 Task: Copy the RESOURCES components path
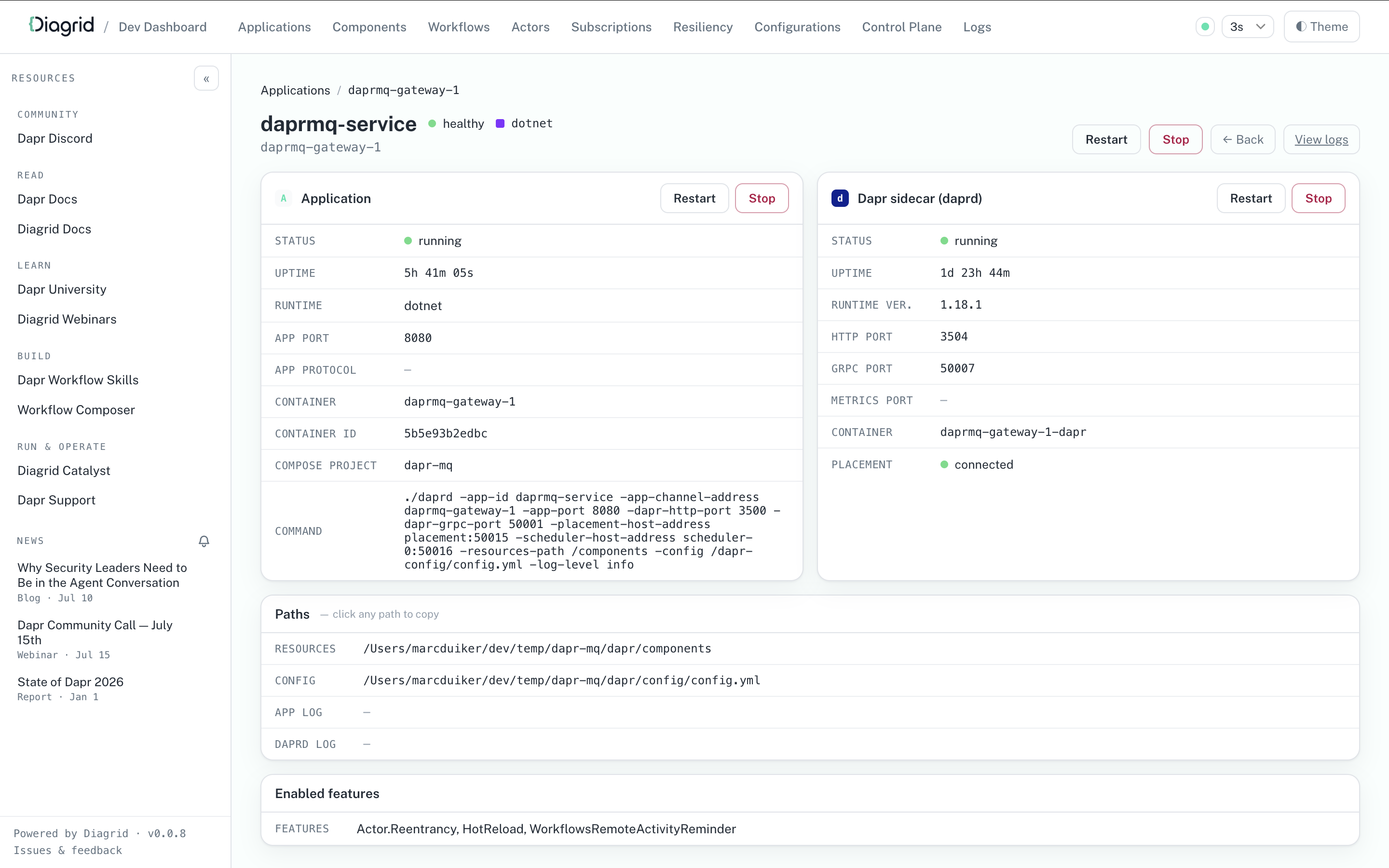pos(537,649)
